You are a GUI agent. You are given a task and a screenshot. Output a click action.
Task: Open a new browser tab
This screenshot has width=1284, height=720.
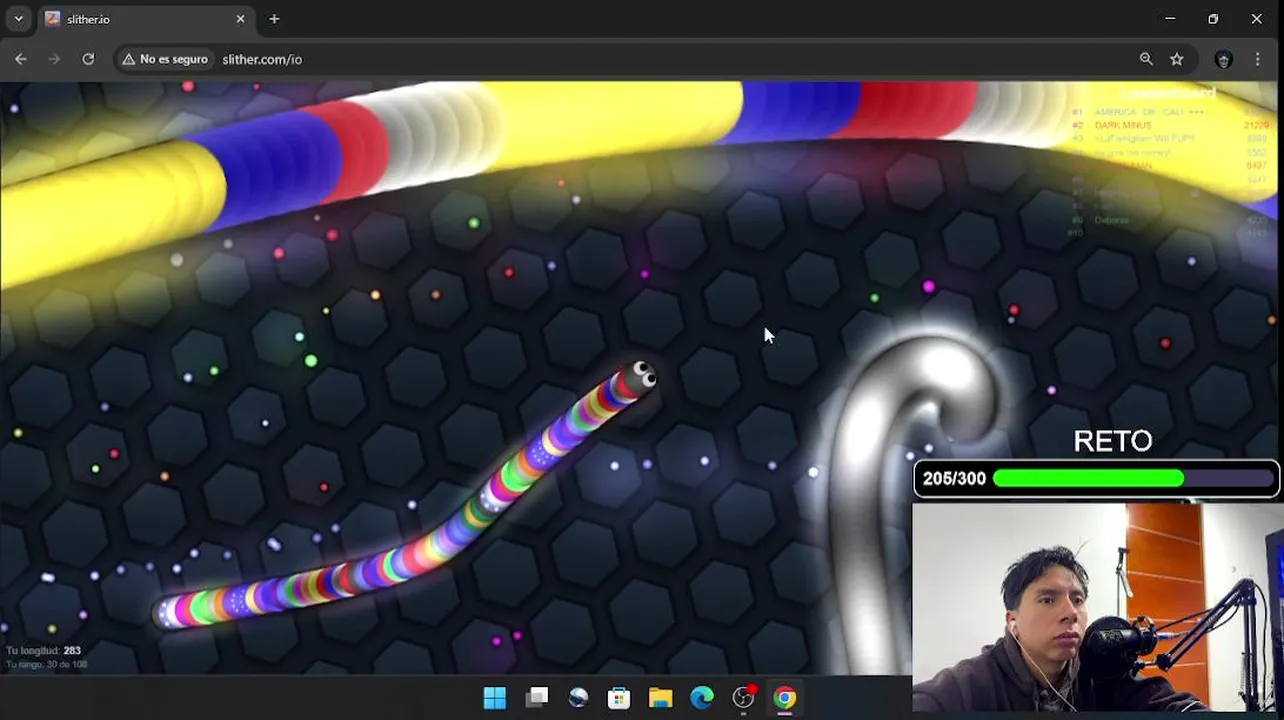274,19
